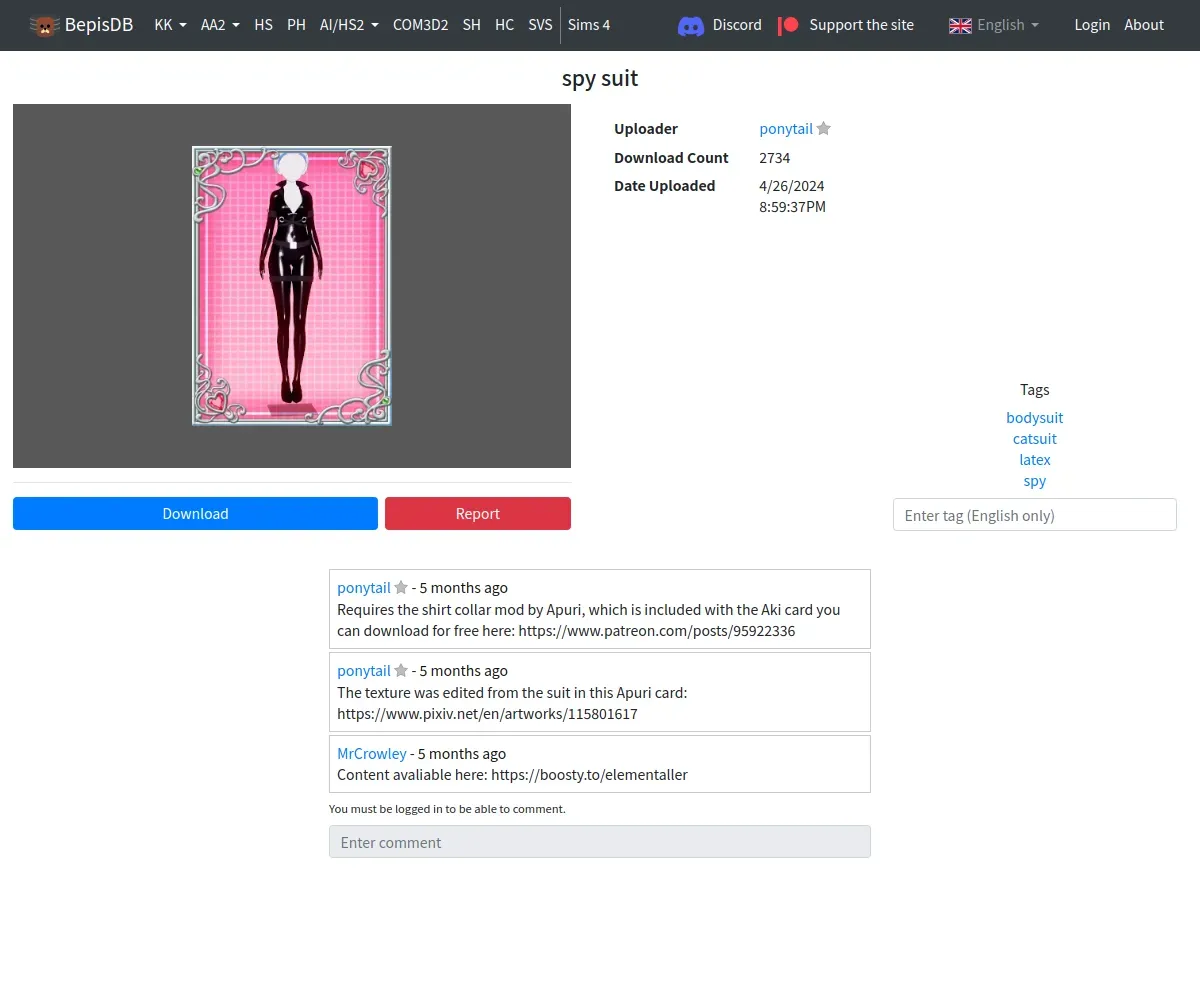
Task: Click the red Report button
Action: tap(478, 513)
